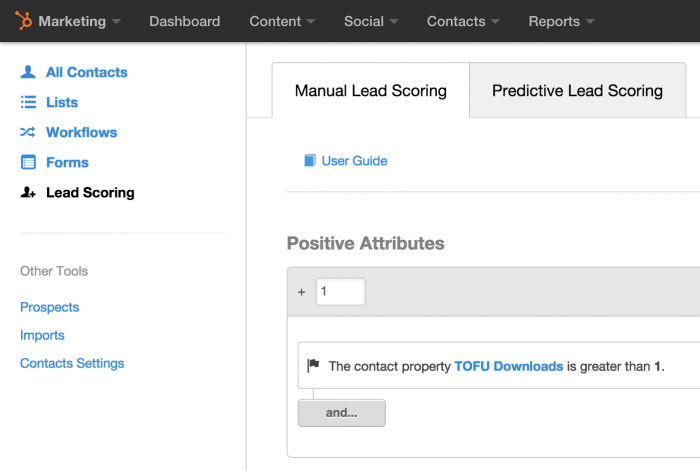
Task: Switch to Predictive Lead Scoring tab
Action: [577, 91]
